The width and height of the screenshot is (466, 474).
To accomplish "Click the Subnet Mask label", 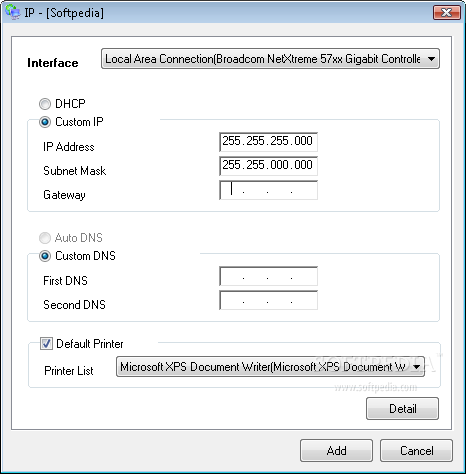I will pos(75,171).
